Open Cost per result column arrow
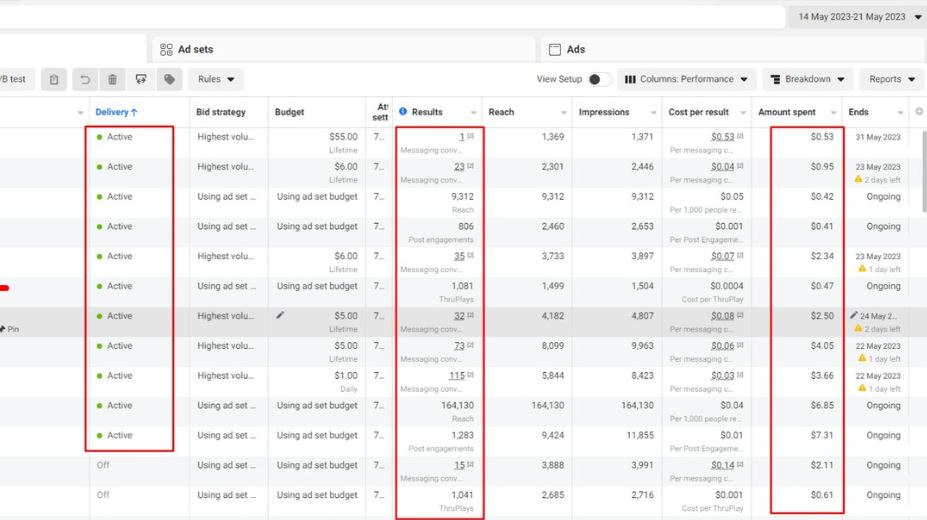The height and width of the screenshot is (520, 927). tap(743, 112)
